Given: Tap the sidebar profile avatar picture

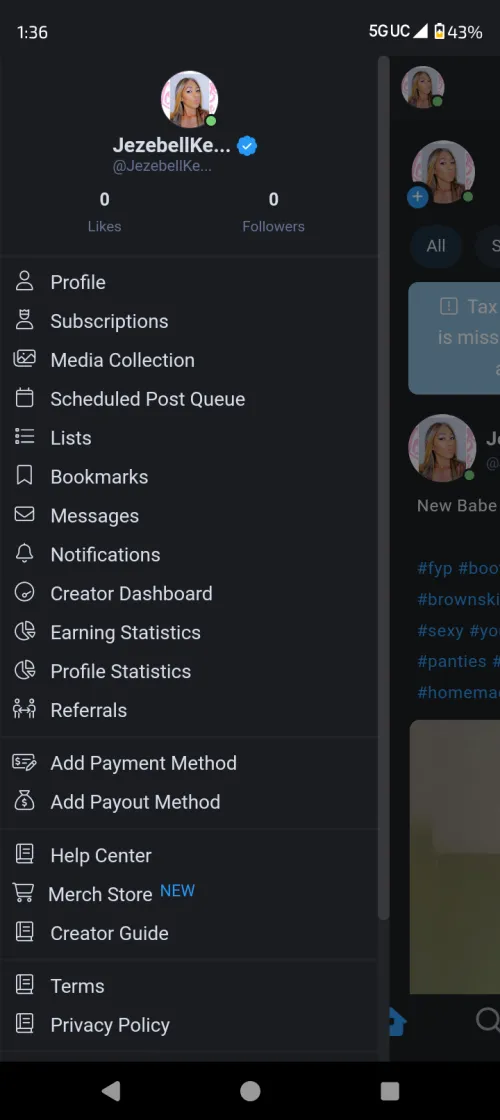Looking at the screenshot, I should point(189,99).
